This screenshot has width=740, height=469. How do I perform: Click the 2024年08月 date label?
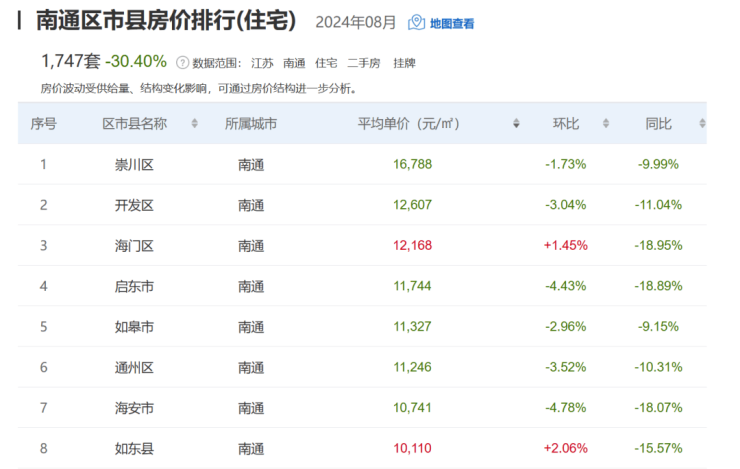pyautogui.click(x=355, y=22)
